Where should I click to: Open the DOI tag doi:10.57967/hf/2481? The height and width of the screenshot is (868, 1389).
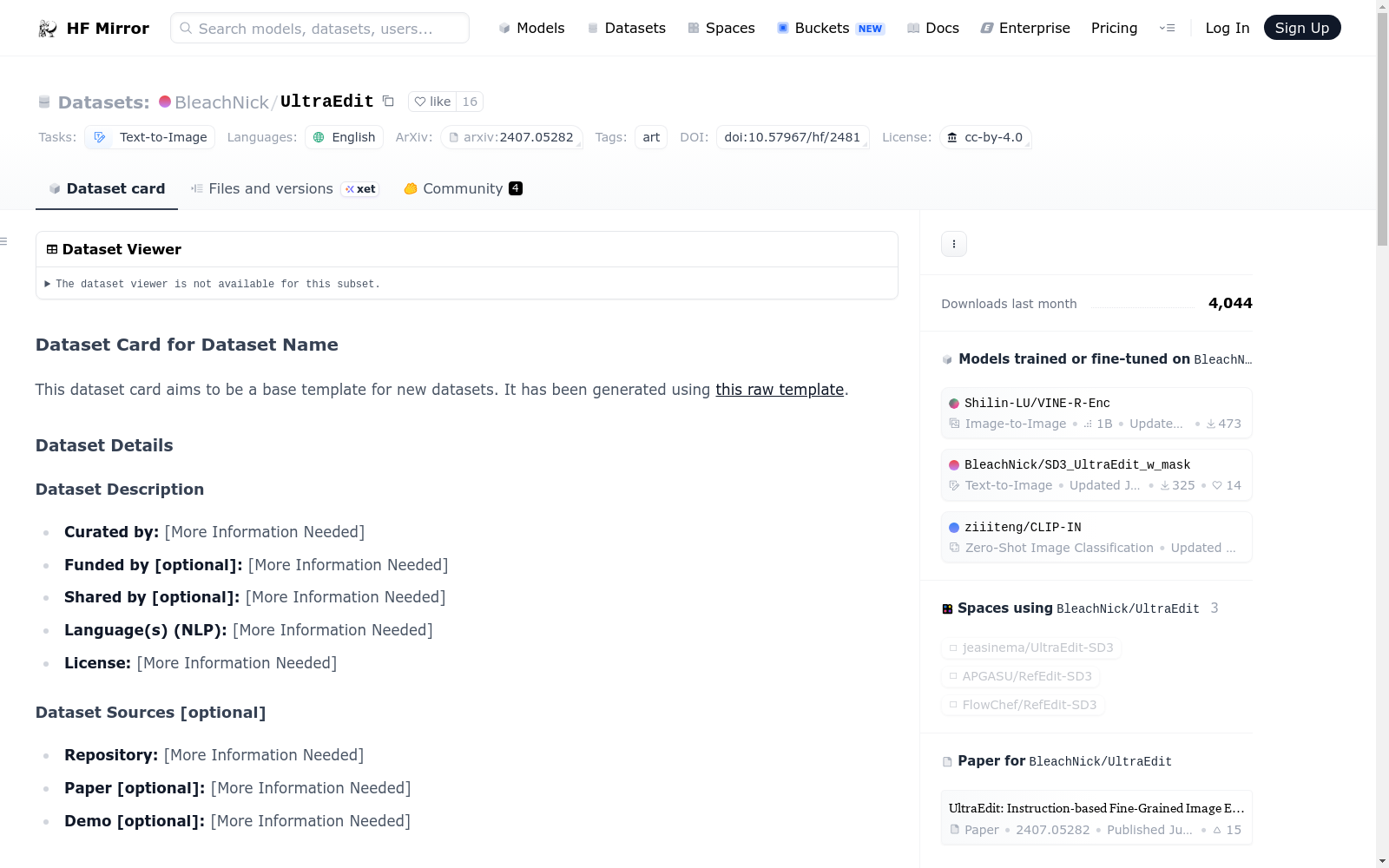point(793,137)
